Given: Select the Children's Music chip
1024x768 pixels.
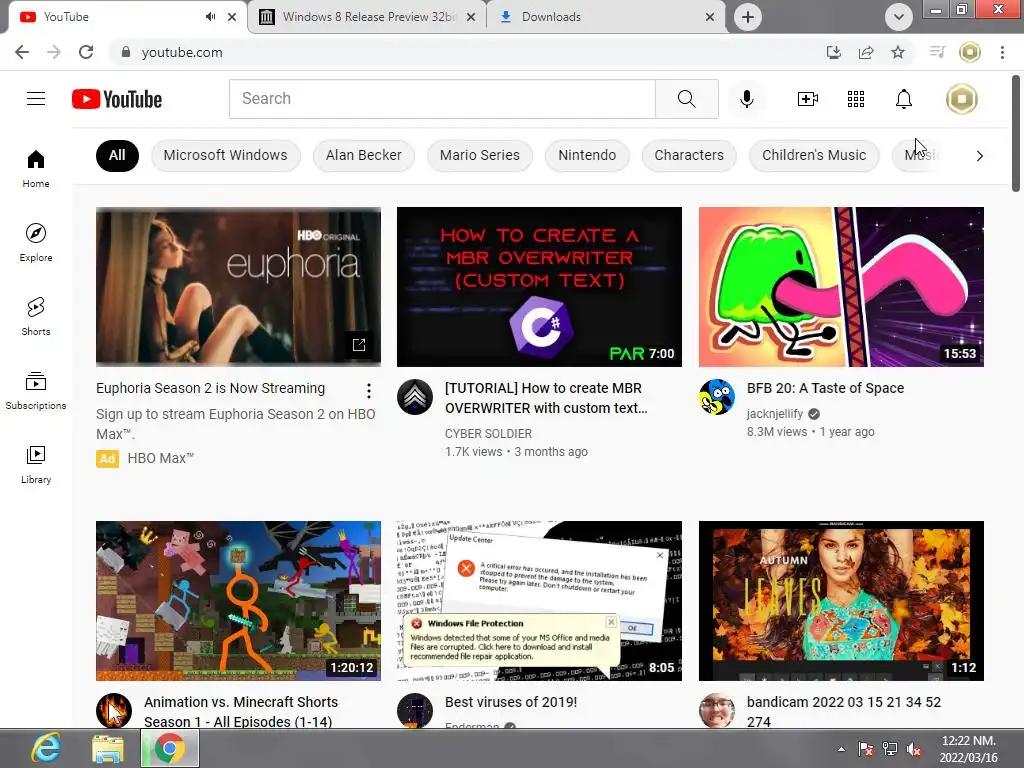Looking at the screenshot, I should pos(814,155).
